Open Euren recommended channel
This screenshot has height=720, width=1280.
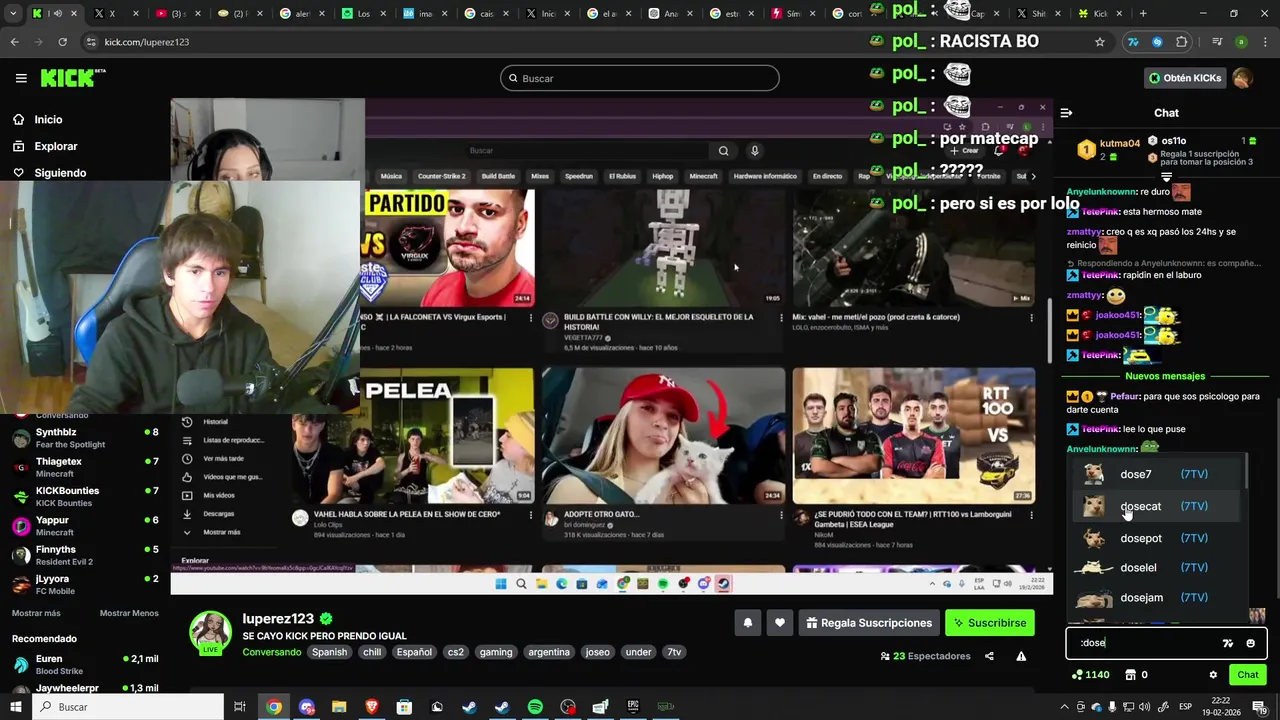[x=85, y=664]
